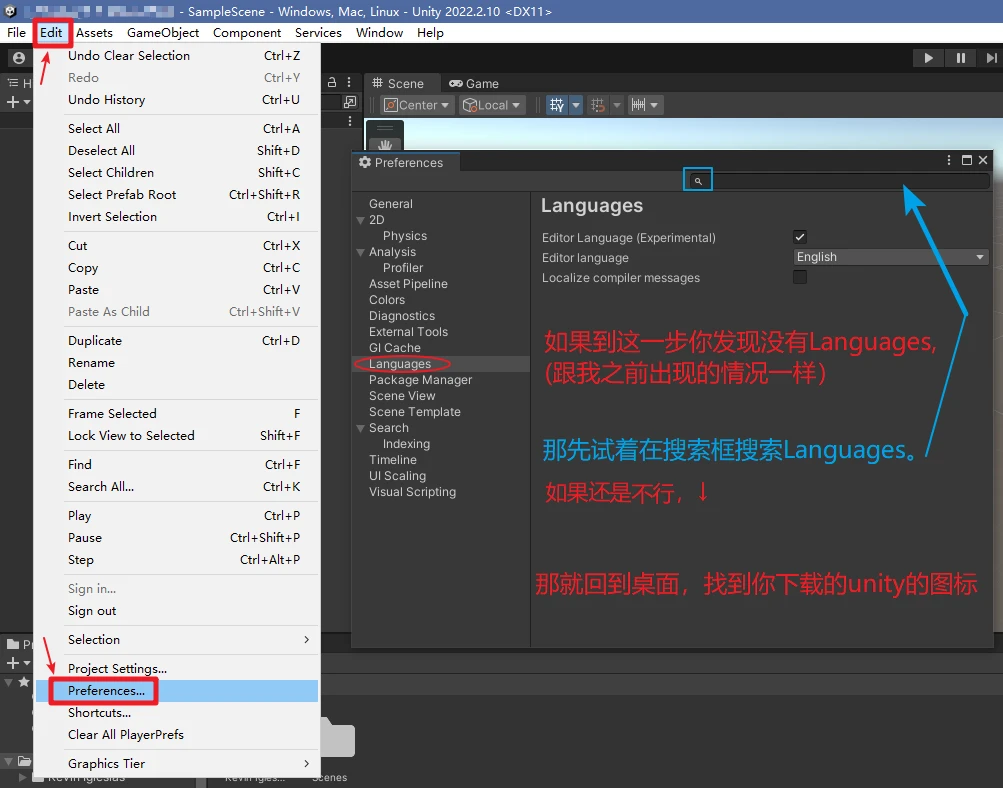
Task: Choose Duplicate in the Edit menu
Action: coord(177,341)
